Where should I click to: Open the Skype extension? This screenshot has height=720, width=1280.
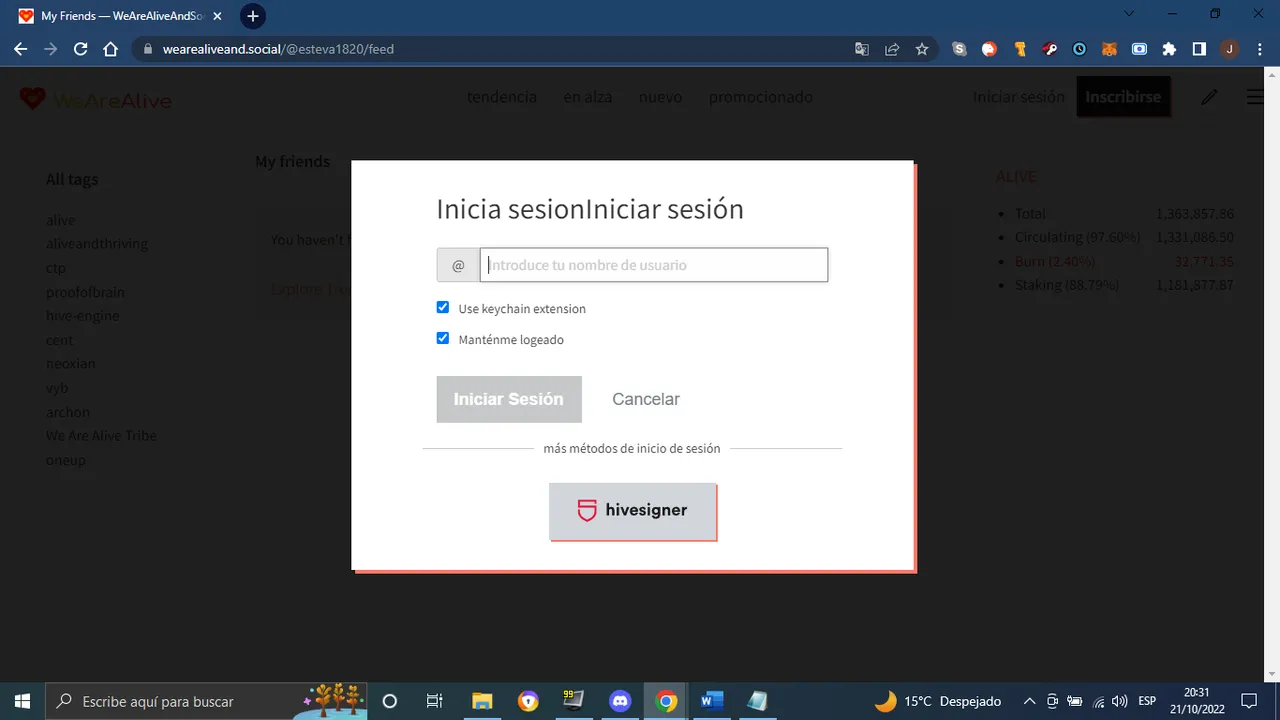point(960,49)
